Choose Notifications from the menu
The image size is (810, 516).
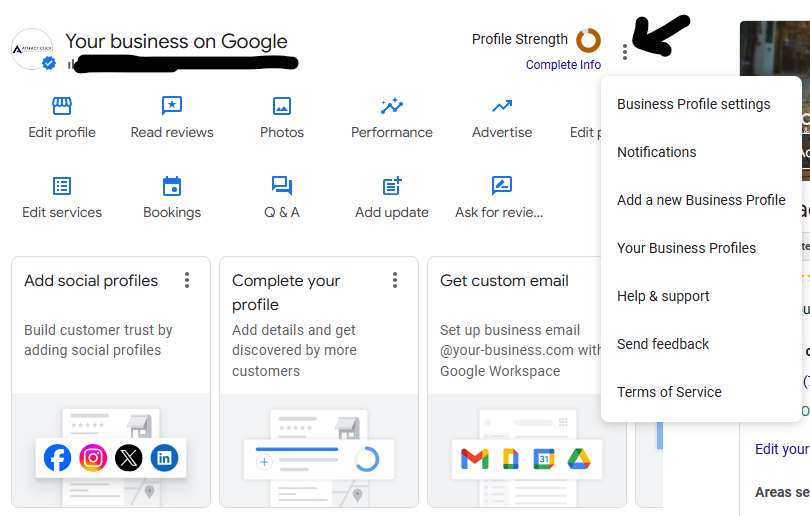point(656,152)
